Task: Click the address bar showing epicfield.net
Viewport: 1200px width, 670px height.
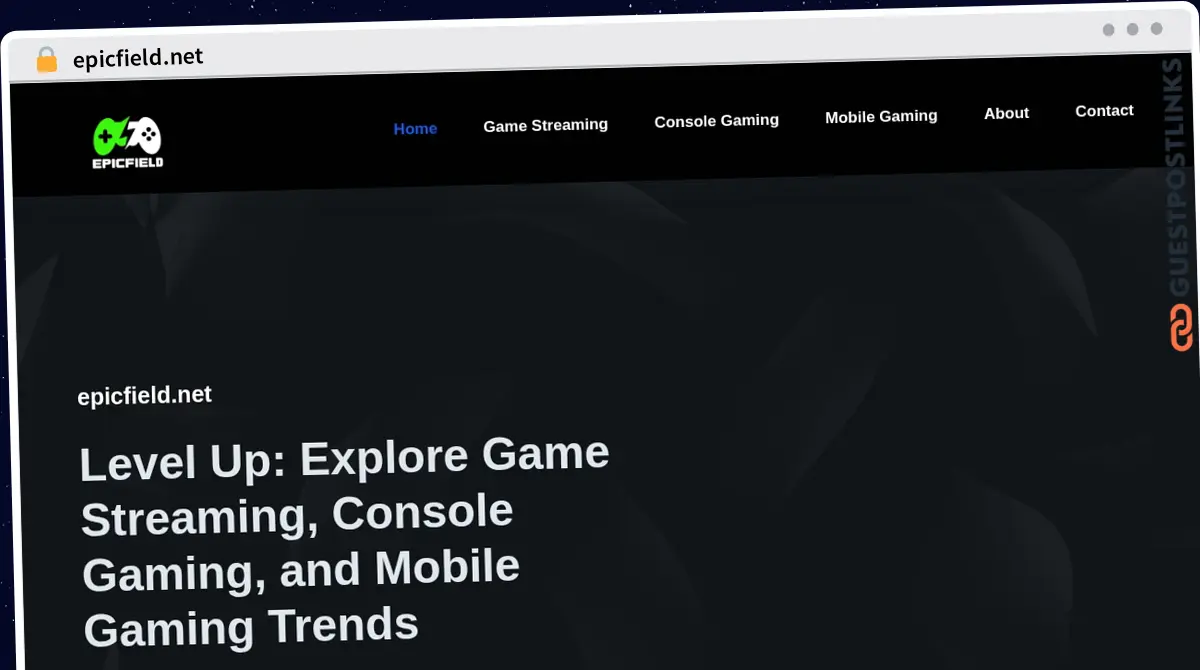Action: pos(138,57)
